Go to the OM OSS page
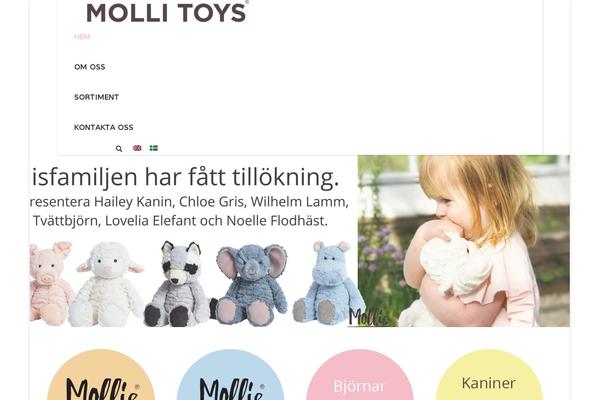The image size is (600, 400). [x=90, y=67]
